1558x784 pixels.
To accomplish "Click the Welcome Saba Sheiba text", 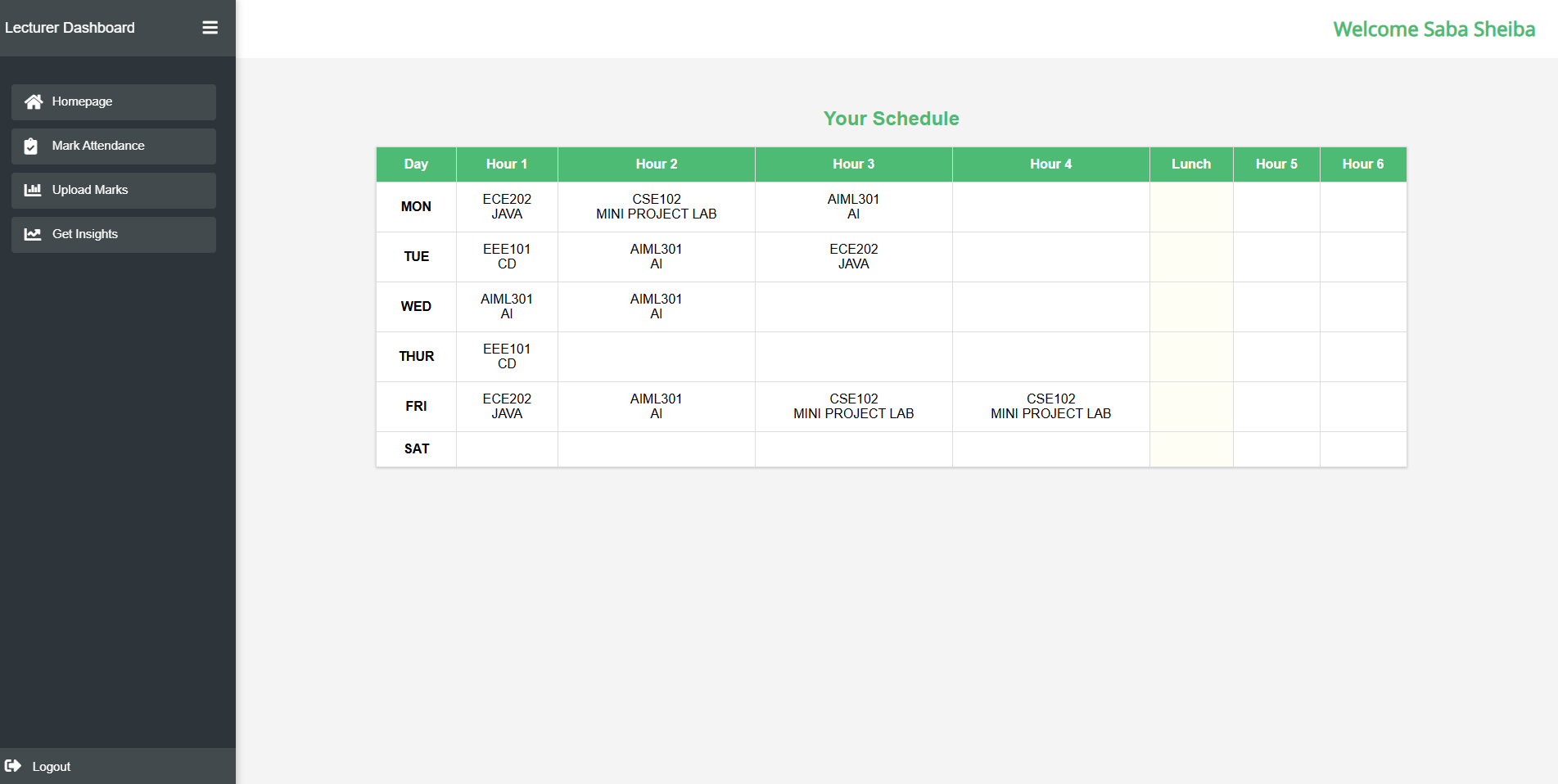I will coord(1434,29).
